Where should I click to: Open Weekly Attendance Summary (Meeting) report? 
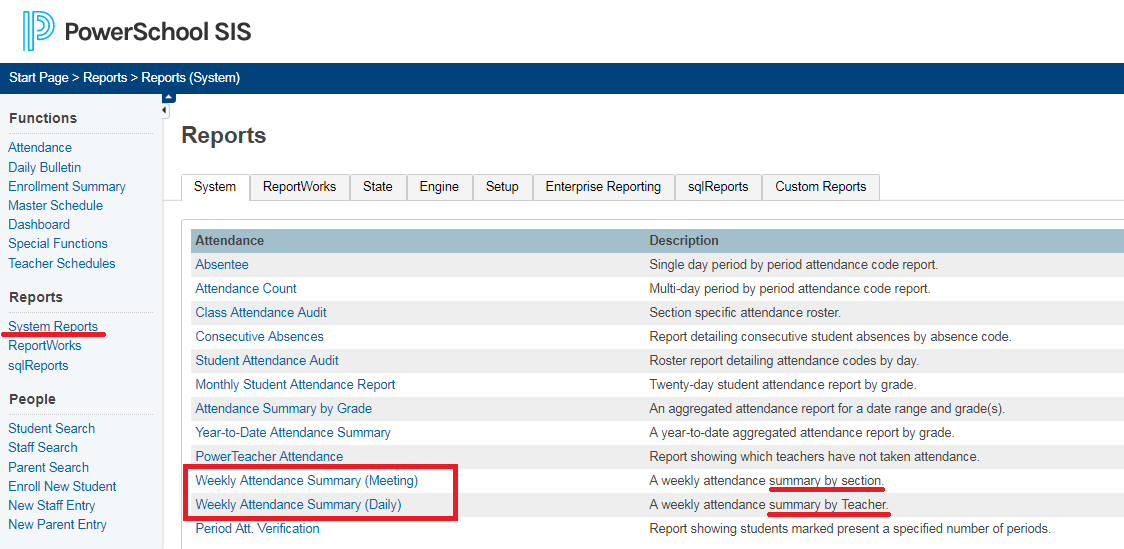click(x=307, y=481)
